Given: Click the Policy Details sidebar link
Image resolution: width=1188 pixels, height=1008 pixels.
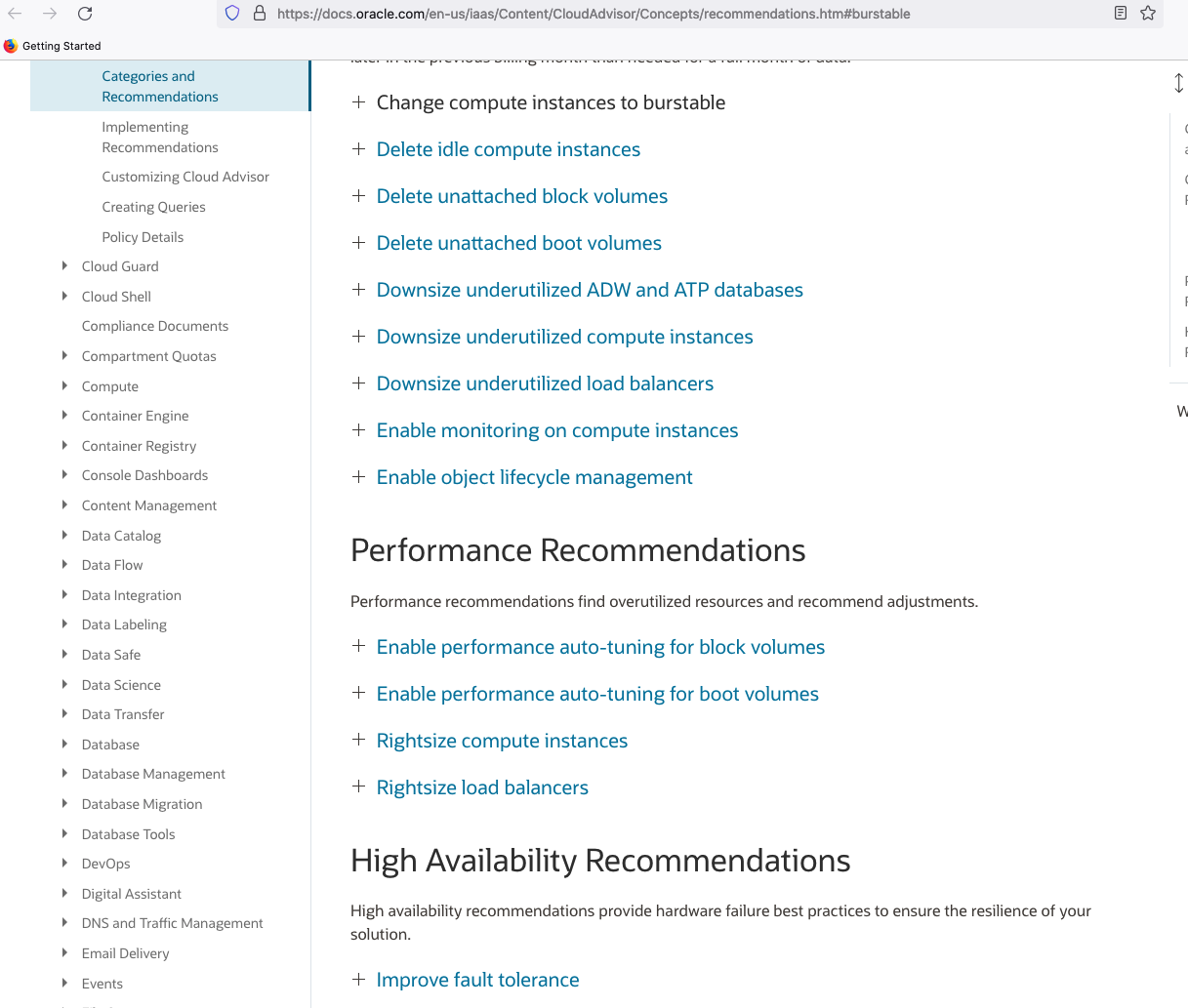Looking at the screenshot, I should (x=143, y=236).
